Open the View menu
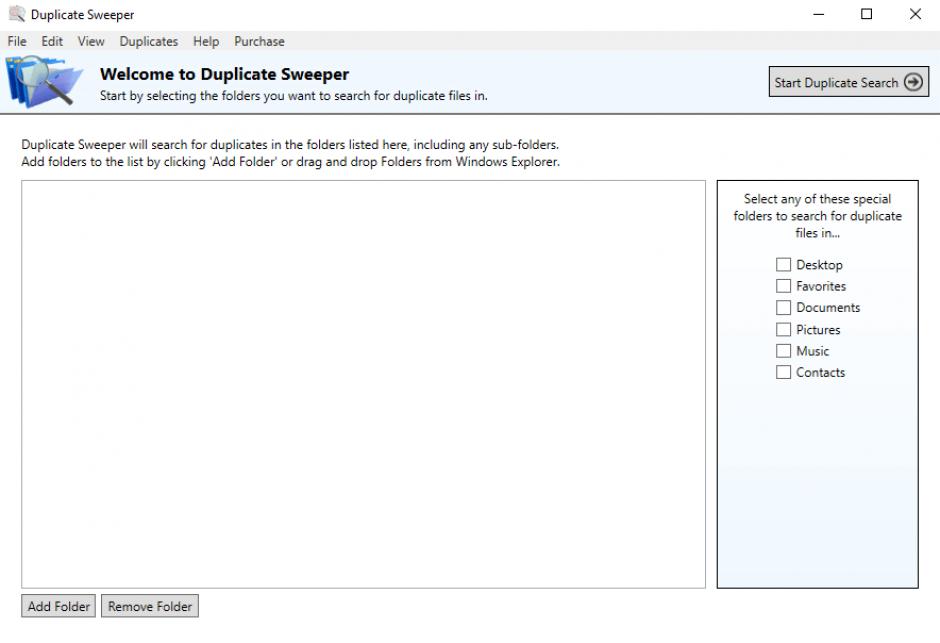The image size is (940, 643). (91, 41)
